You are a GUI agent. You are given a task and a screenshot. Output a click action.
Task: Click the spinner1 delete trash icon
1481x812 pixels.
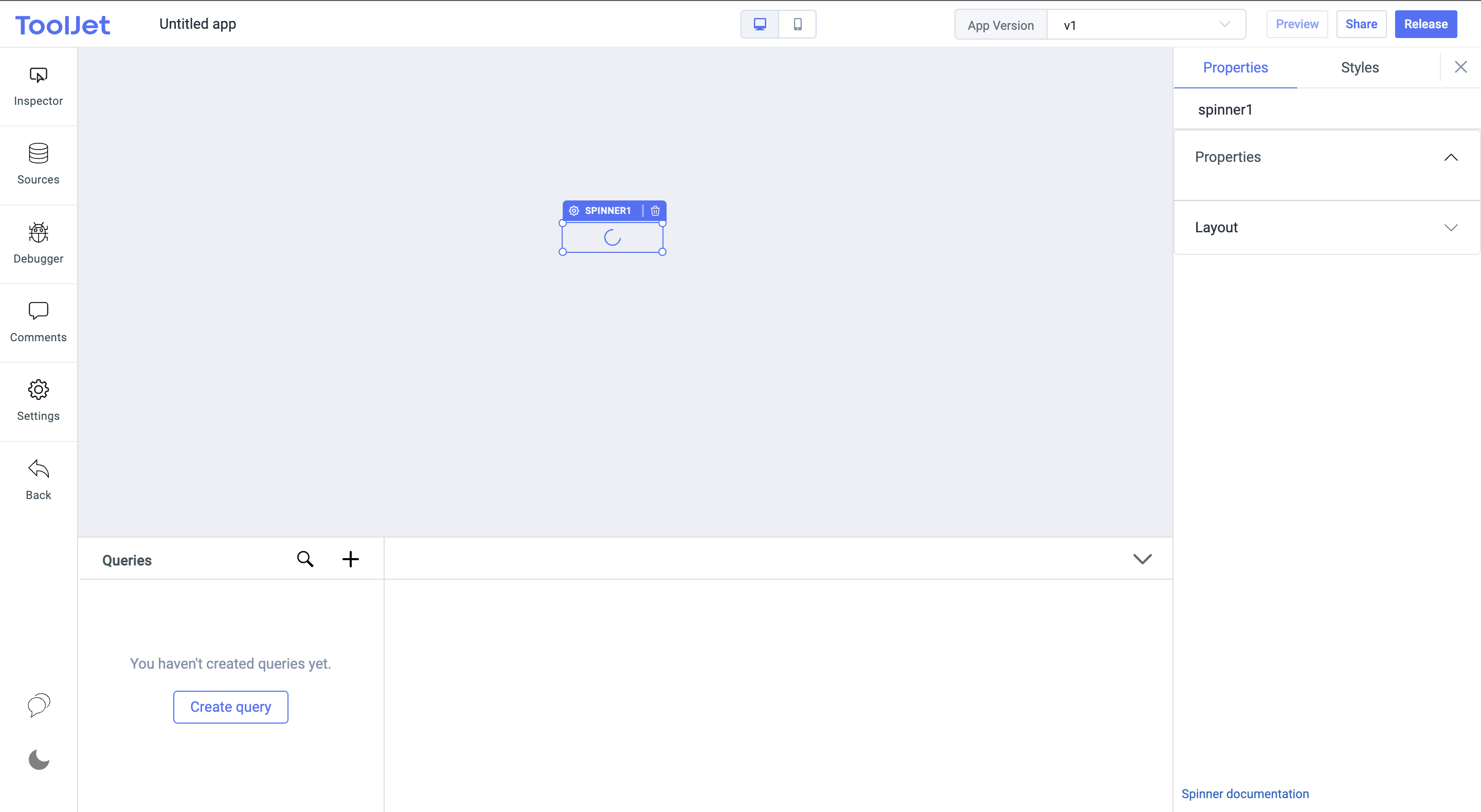point(655,211)
